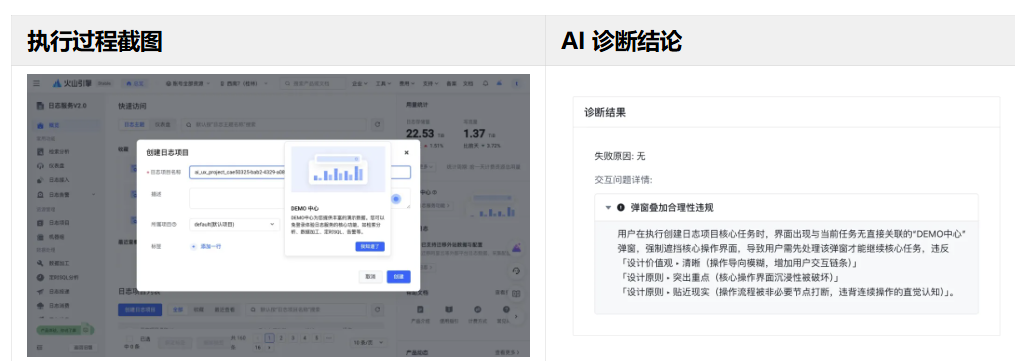Click the 日志项目名称 input field

click(300, 172)
